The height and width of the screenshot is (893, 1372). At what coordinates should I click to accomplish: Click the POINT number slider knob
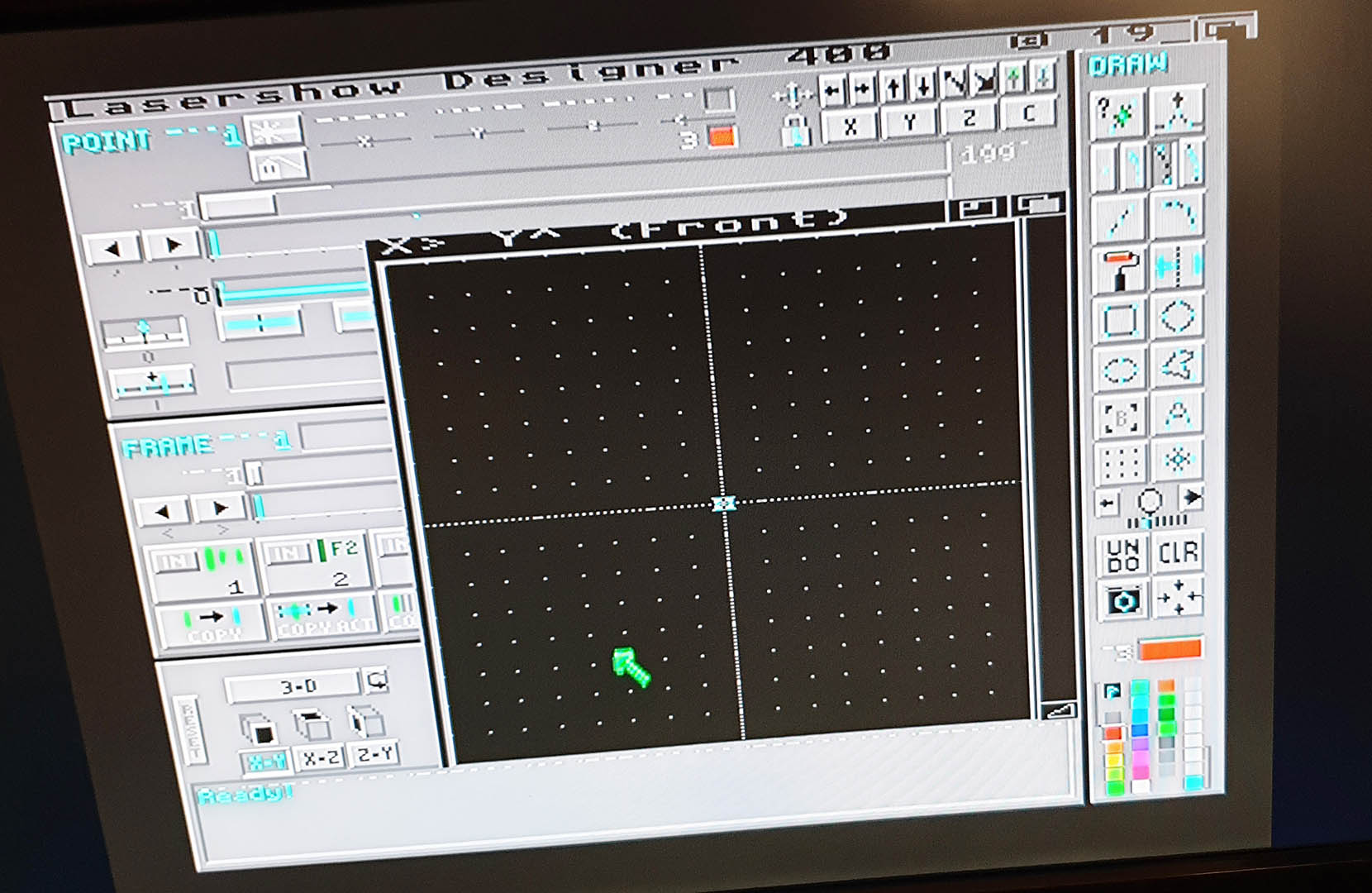coord(239,205)
